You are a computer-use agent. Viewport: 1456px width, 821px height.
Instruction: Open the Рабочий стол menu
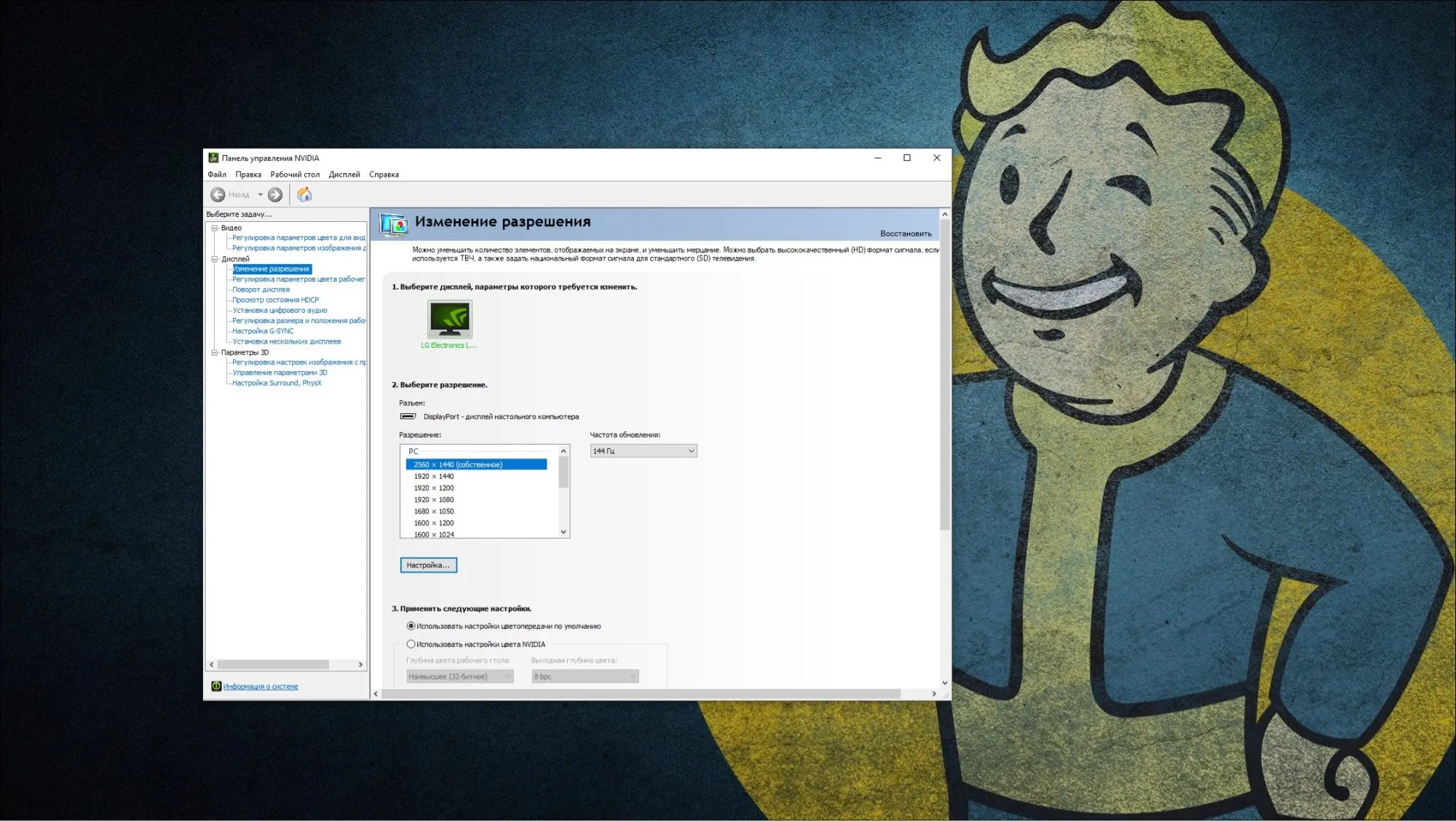point(295,175)
